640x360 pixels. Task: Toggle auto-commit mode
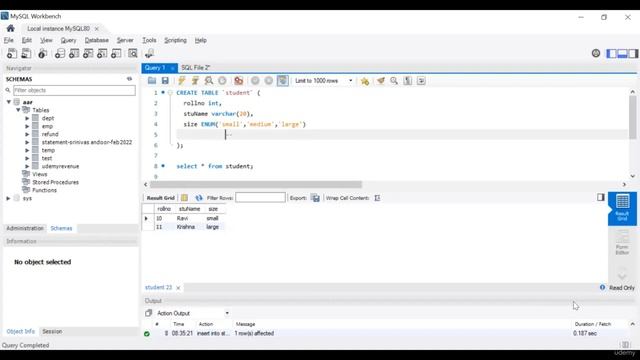click(282, 81)
